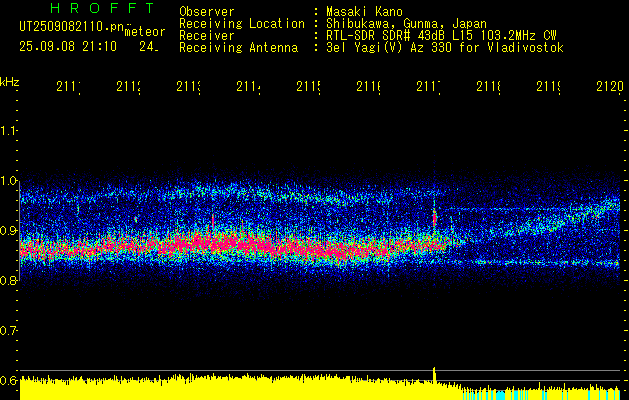629x400 pixels.
Task: Click the 2118 time axis marker
Action: click(489, 87)
